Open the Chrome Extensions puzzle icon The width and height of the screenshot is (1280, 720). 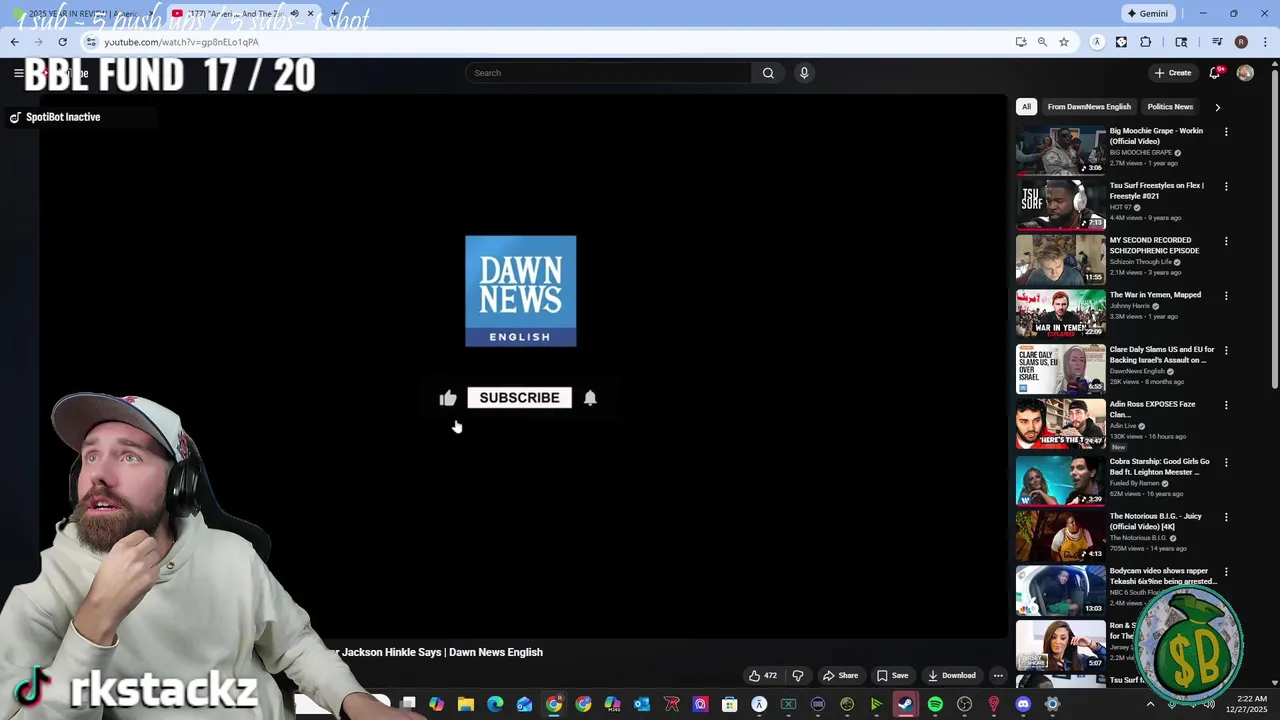click(x=1146, y=42)
